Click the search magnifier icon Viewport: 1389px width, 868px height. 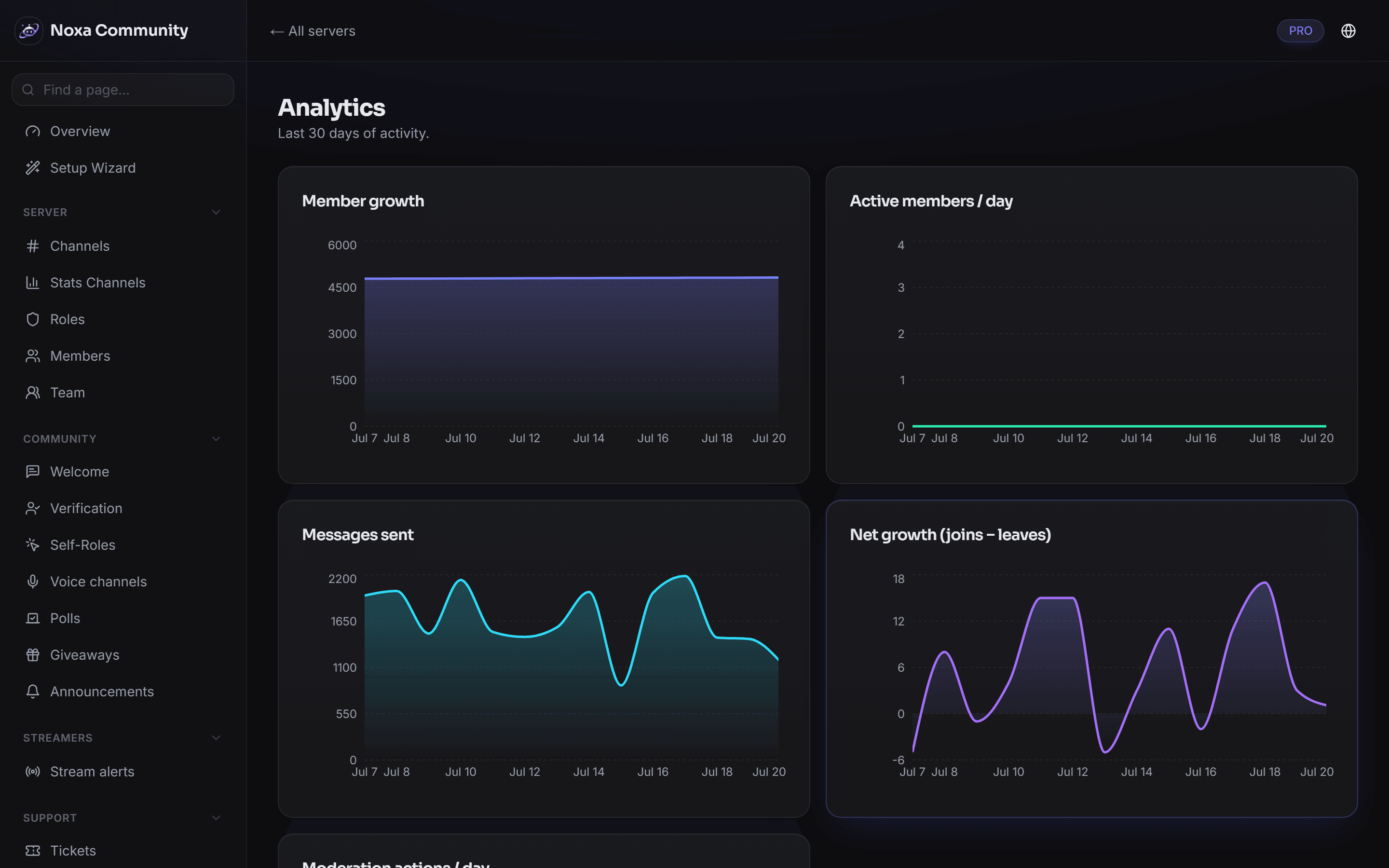pos(27,90)
